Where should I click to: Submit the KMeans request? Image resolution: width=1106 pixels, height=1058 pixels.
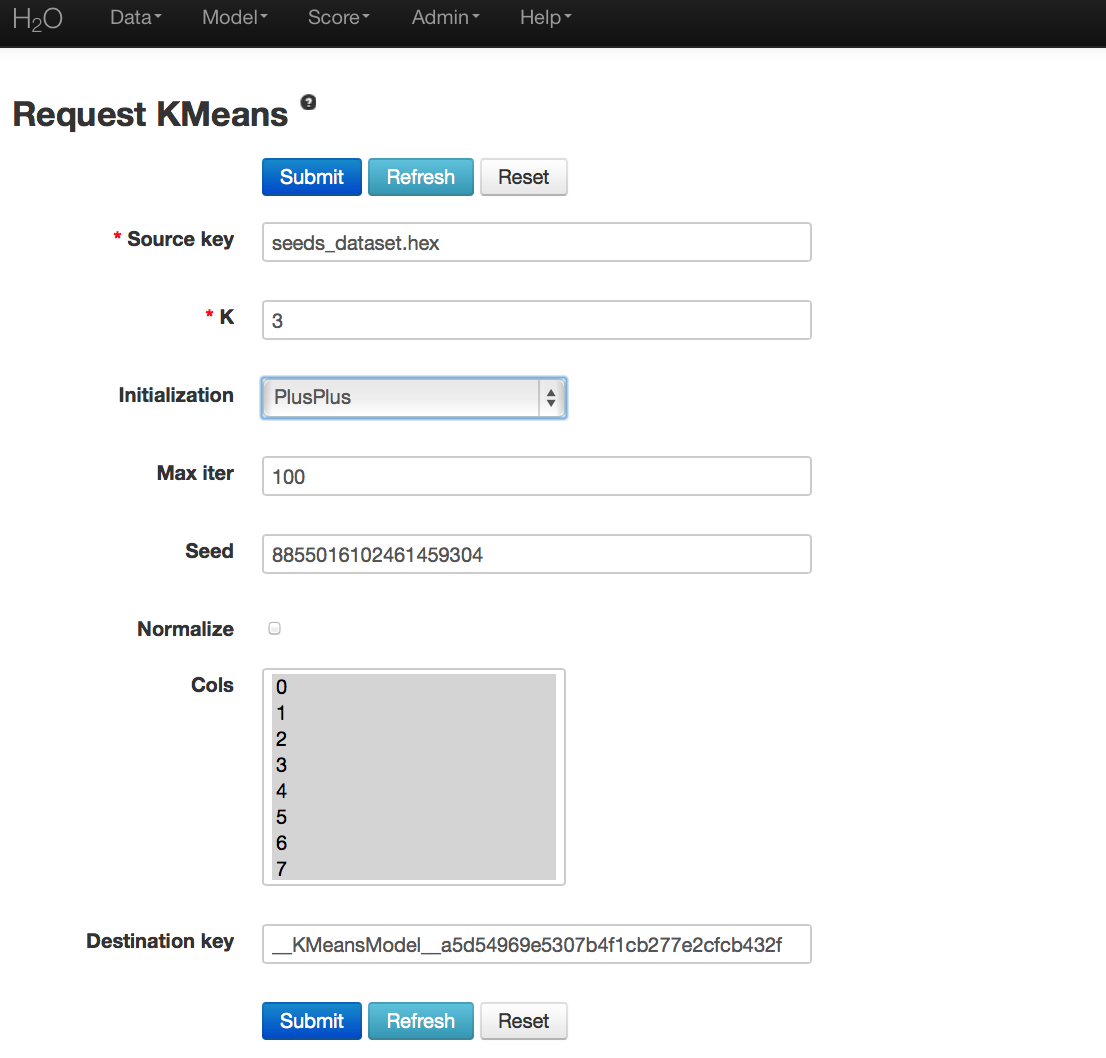click(x=311, y=176)
